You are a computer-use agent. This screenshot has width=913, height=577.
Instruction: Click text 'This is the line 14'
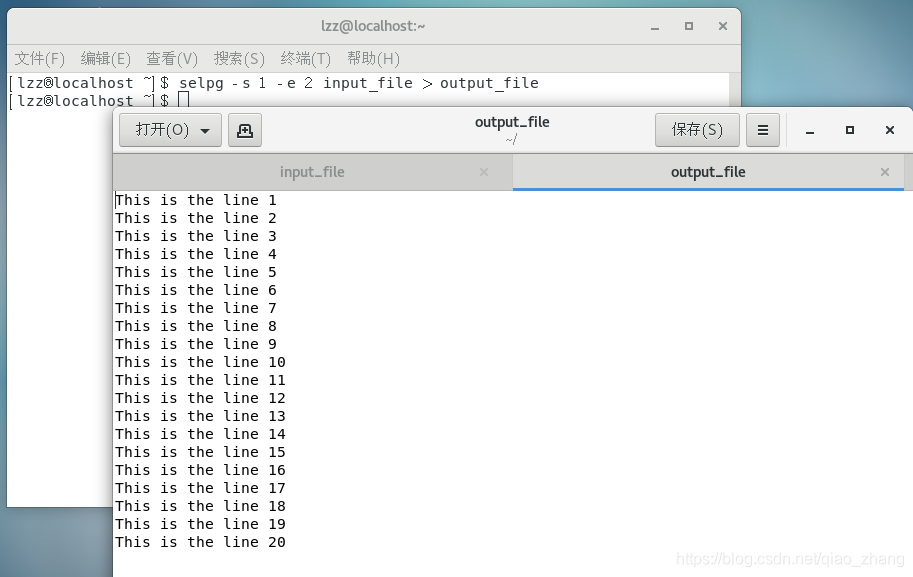[200, 434]
